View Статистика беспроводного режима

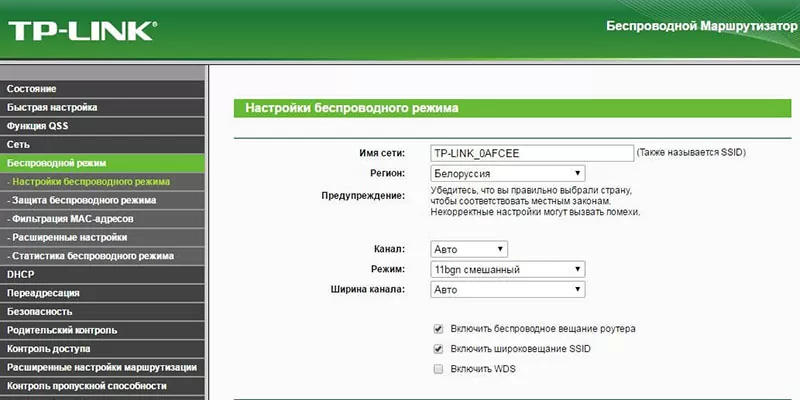point(102,256)
